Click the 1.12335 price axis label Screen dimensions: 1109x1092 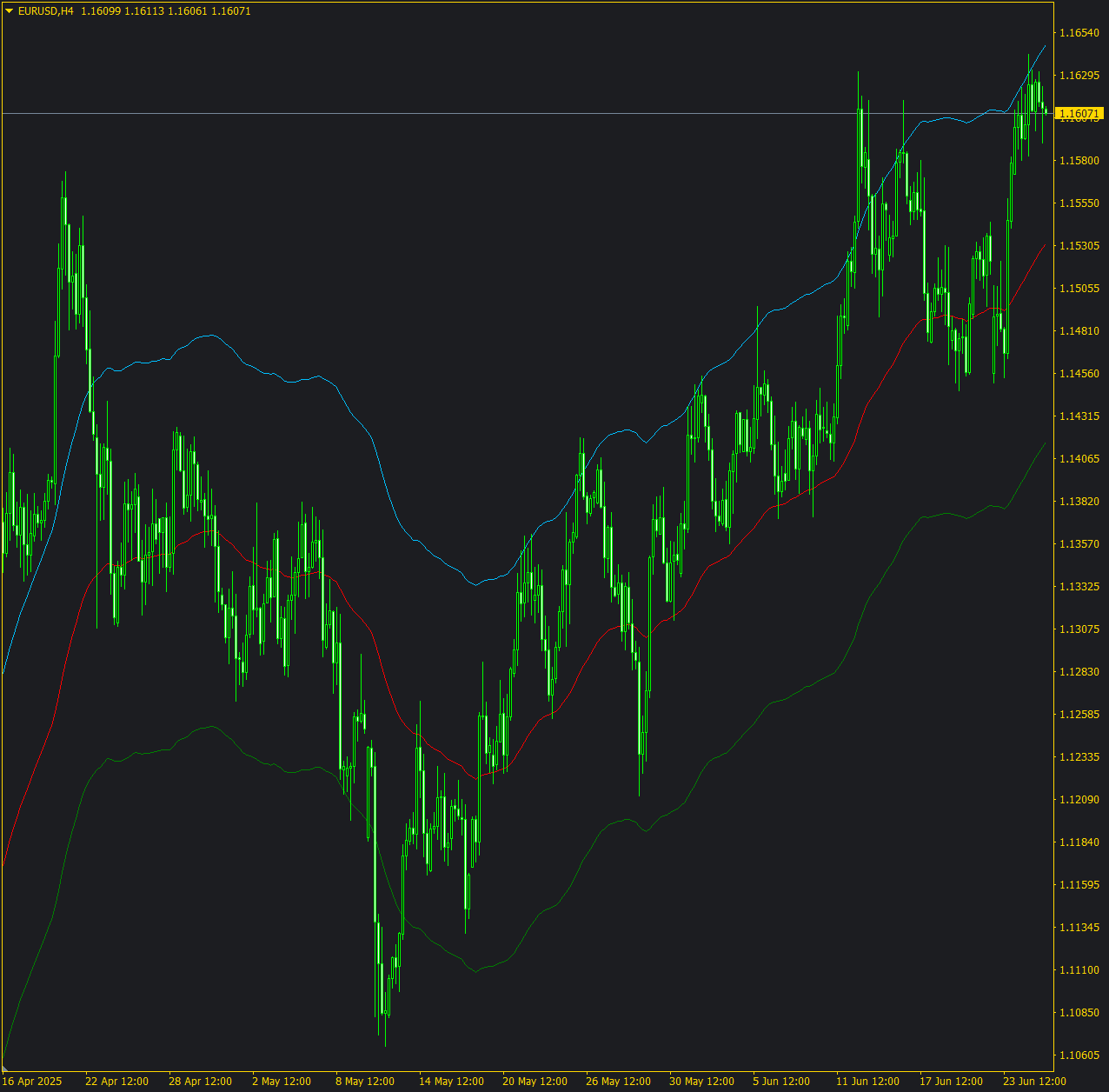coord(1079,757)
